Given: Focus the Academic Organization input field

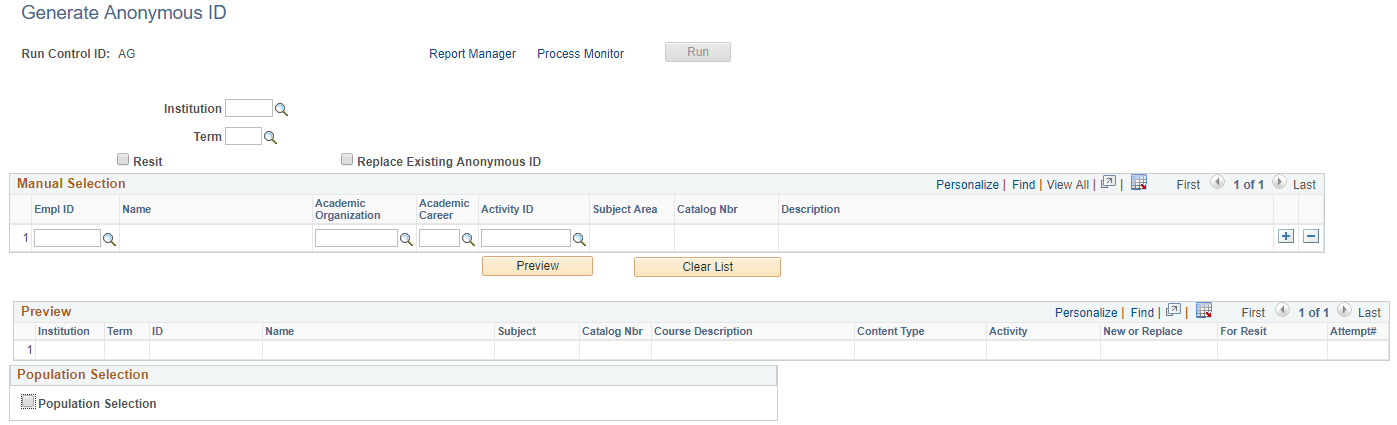Looking at the screenshot, I should pos(356,238).
